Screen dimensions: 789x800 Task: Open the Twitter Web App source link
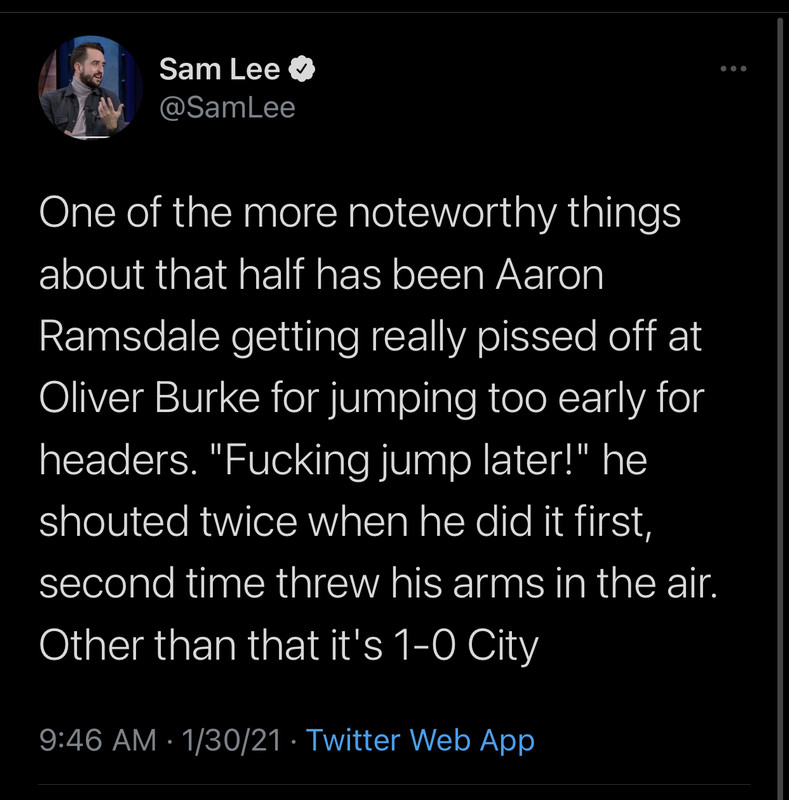point(420,740)
